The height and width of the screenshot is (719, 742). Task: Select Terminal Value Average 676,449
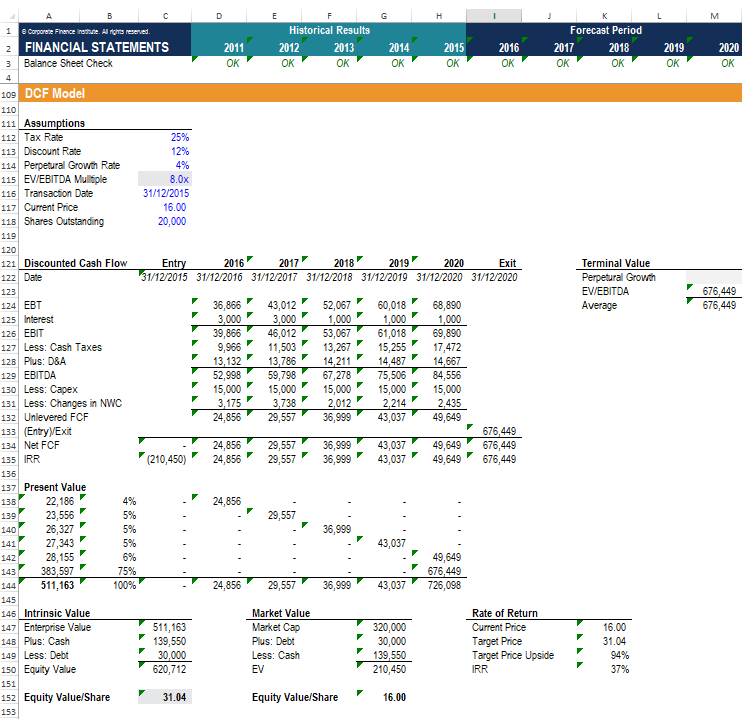pos(719,305)
